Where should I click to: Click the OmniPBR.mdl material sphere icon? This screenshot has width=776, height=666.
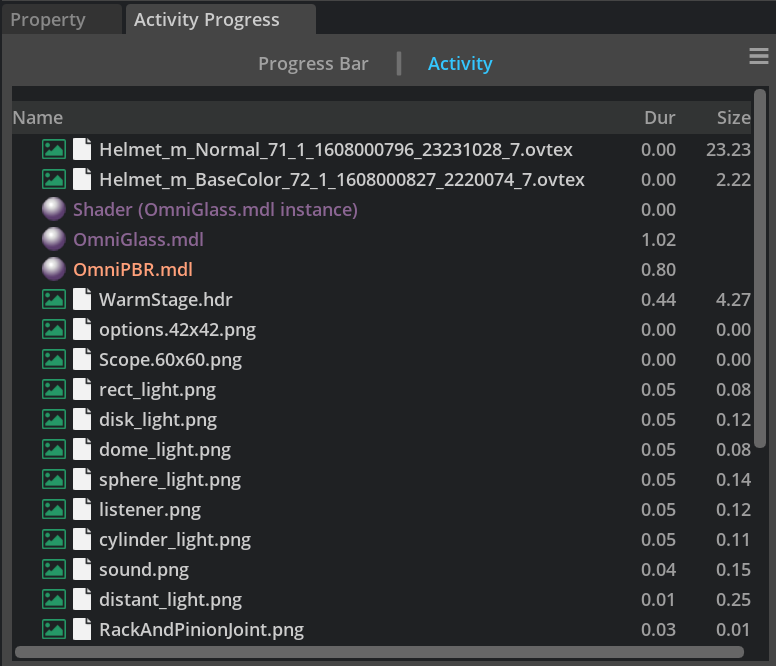[54, 270]
